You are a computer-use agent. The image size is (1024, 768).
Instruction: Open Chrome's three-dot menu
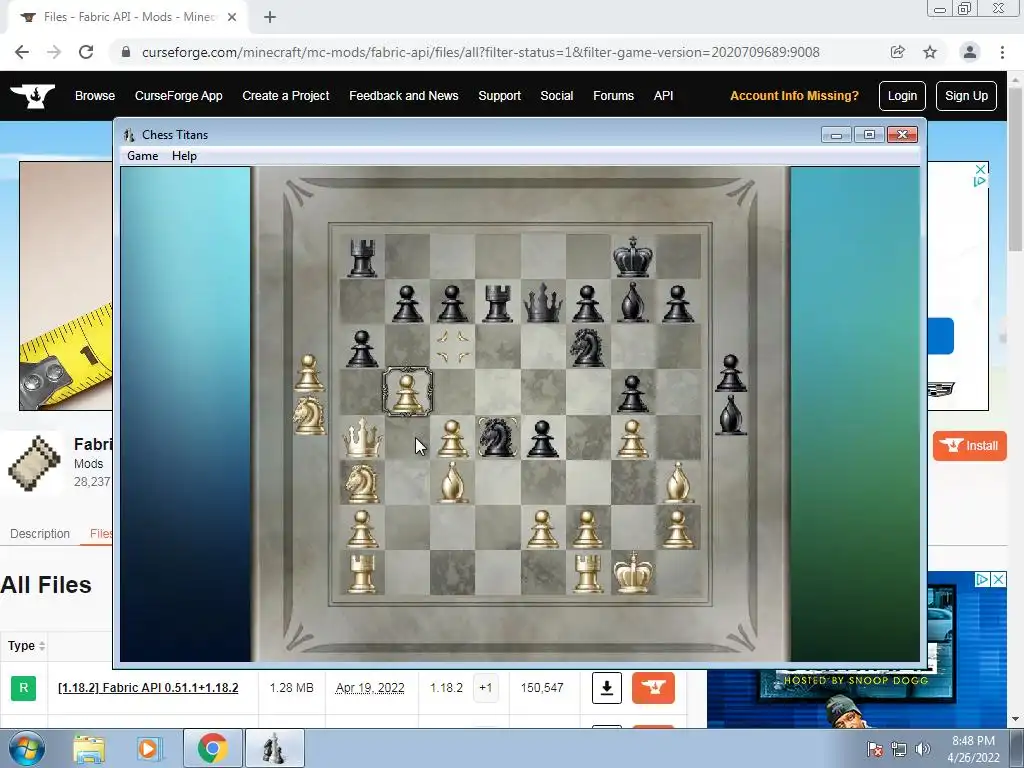click(1002, 52)
